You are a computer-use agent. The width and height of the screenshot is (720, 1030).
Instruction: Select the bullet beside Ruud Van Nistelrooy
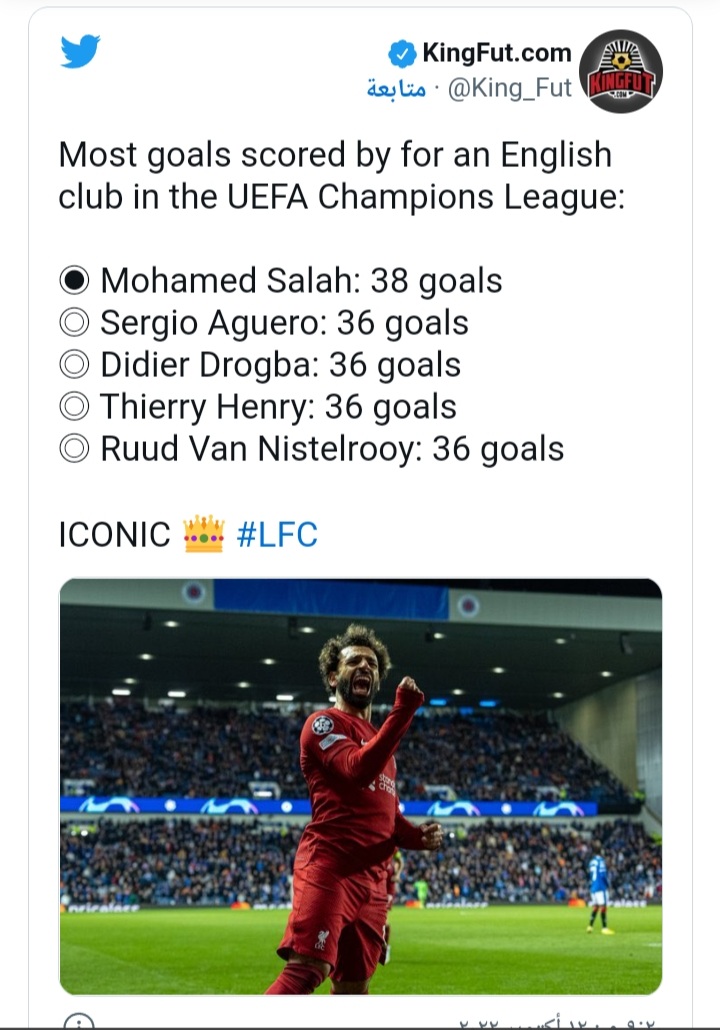click(75, 449)
